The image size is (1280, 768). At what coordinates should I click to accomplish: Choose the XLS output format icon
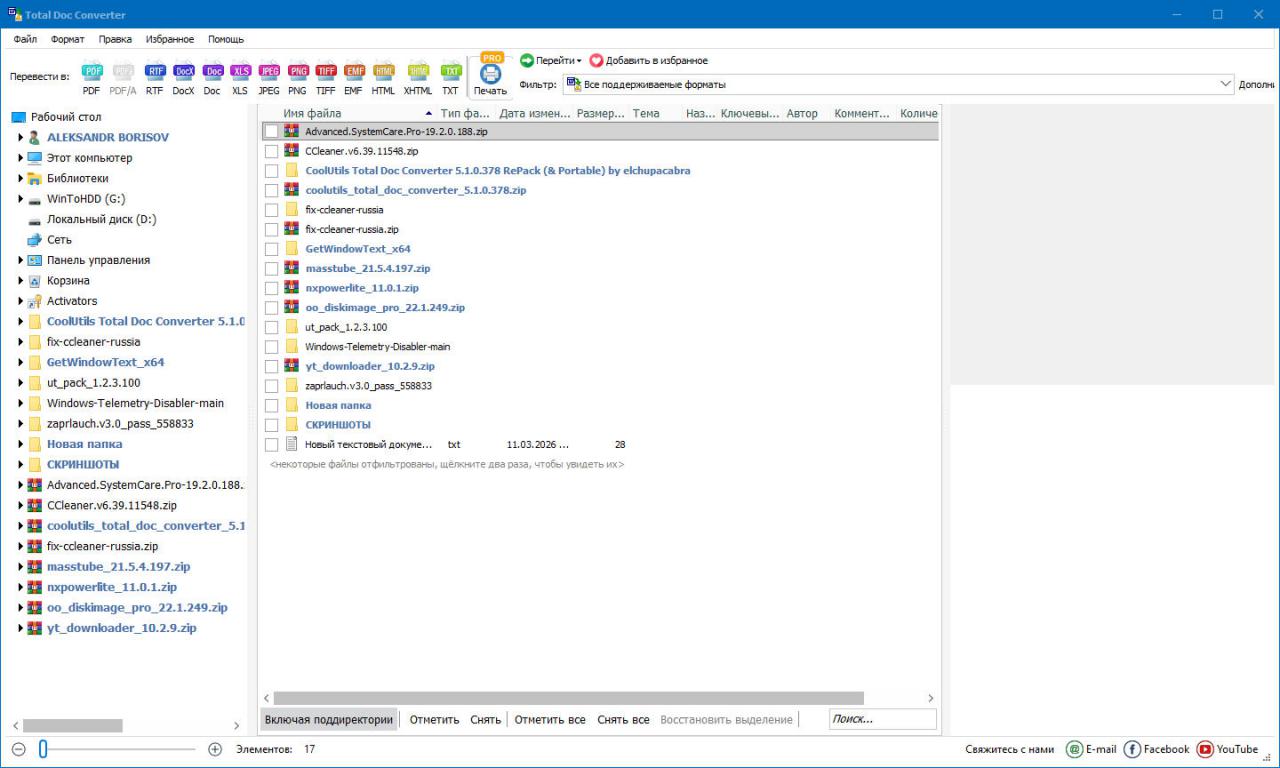[240, 72]
